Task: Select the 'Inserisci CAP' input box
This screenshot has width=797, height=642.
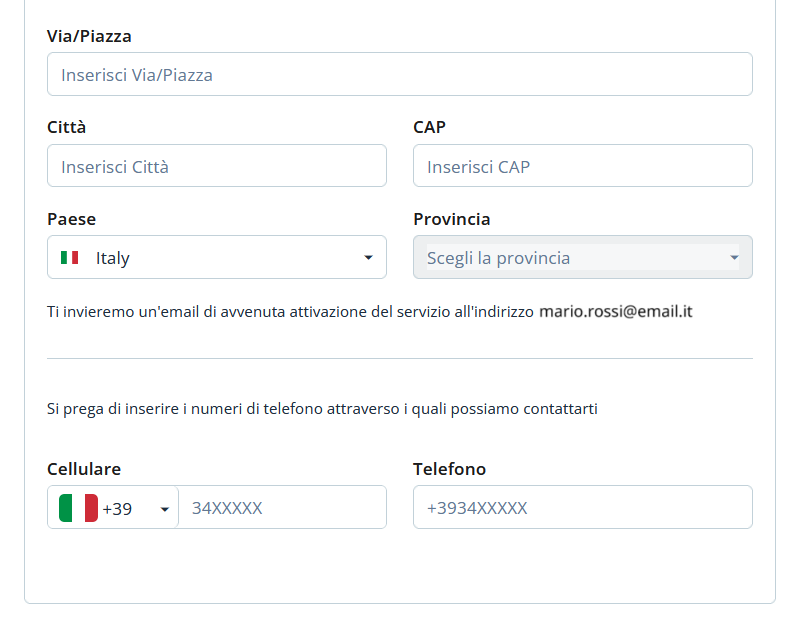Action: (582, 166)
